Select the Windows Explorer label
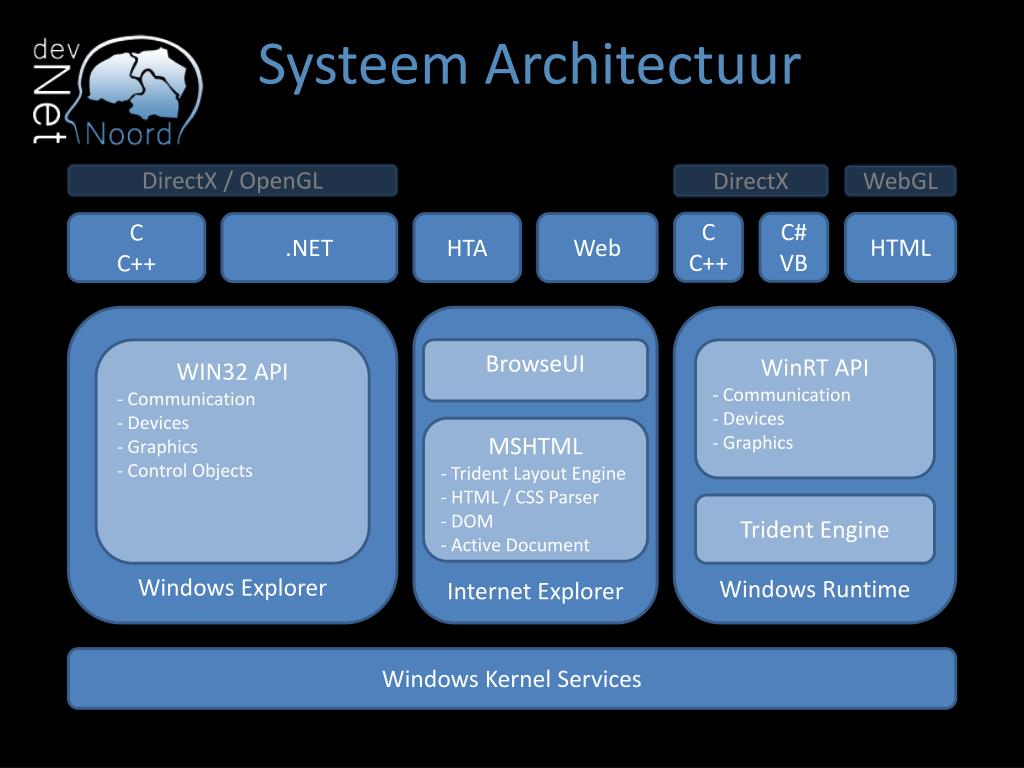 232,588
